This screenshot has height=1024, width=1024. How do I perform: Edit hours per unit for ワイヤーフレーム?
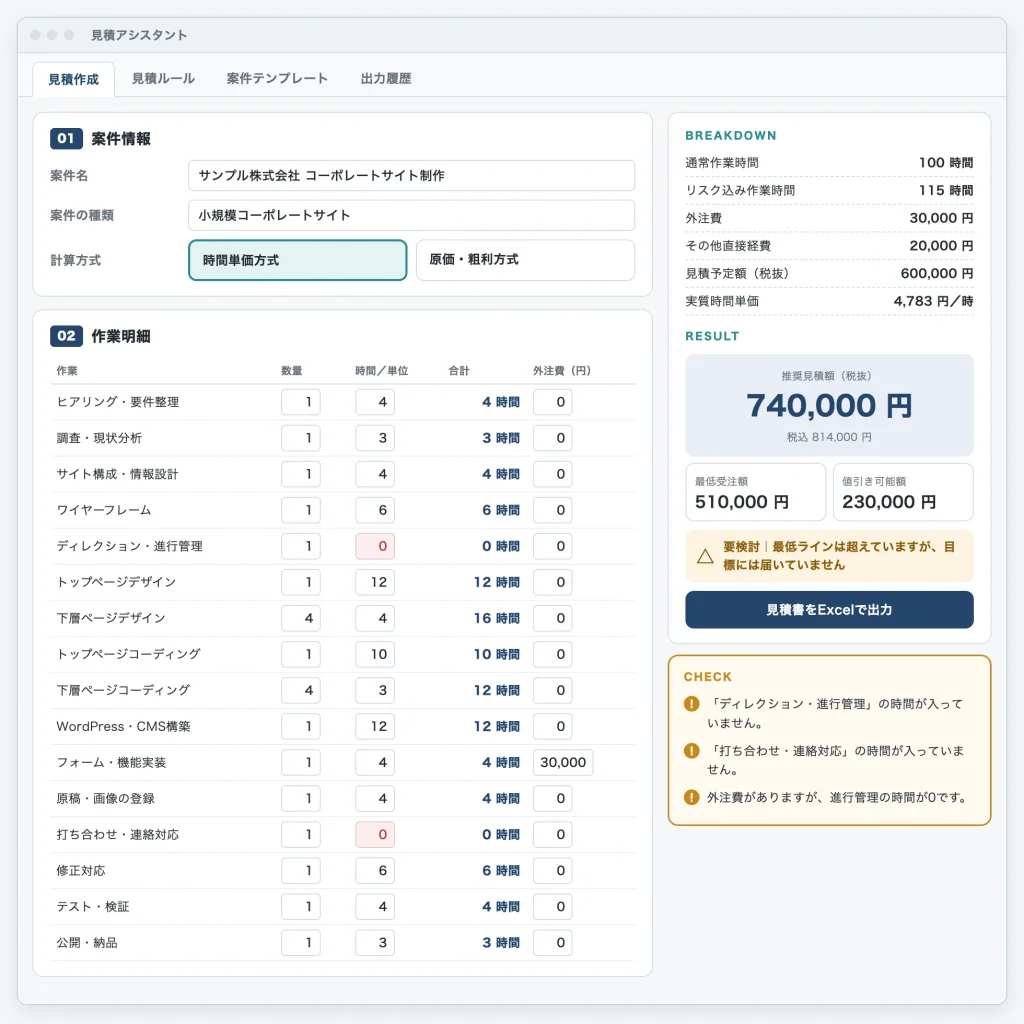coord(375,510)
